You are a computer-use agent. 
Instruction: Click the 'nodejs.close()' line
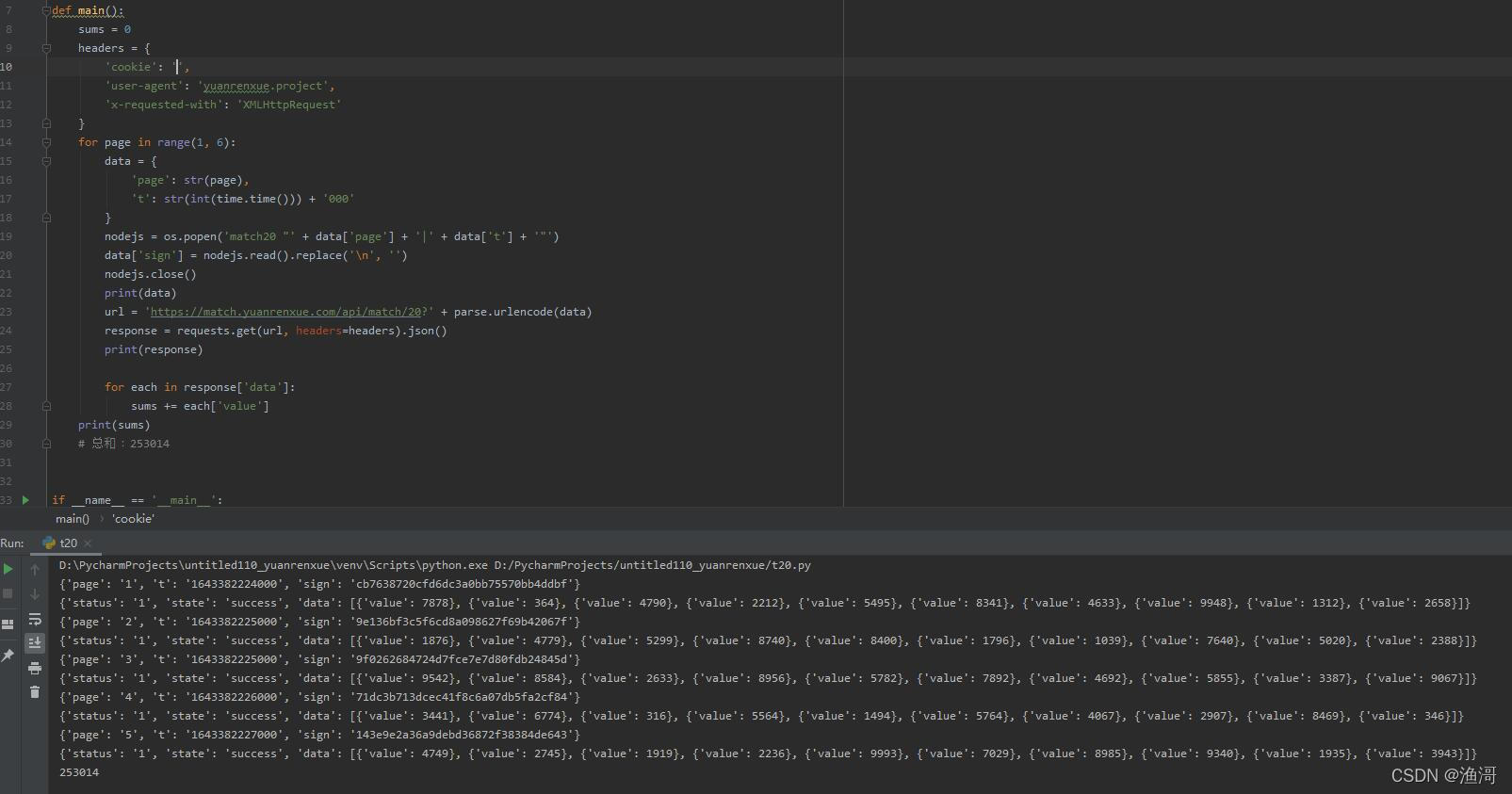(151, 274)
